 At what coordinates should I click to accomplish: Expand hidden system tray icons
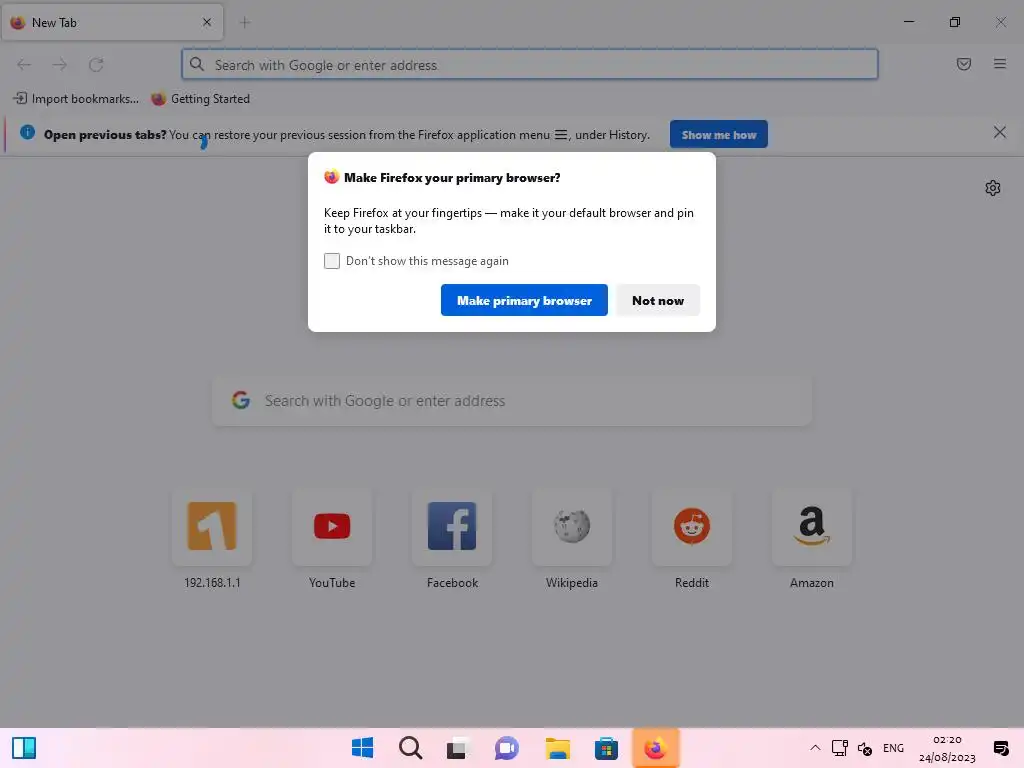(x=815, y=748)
